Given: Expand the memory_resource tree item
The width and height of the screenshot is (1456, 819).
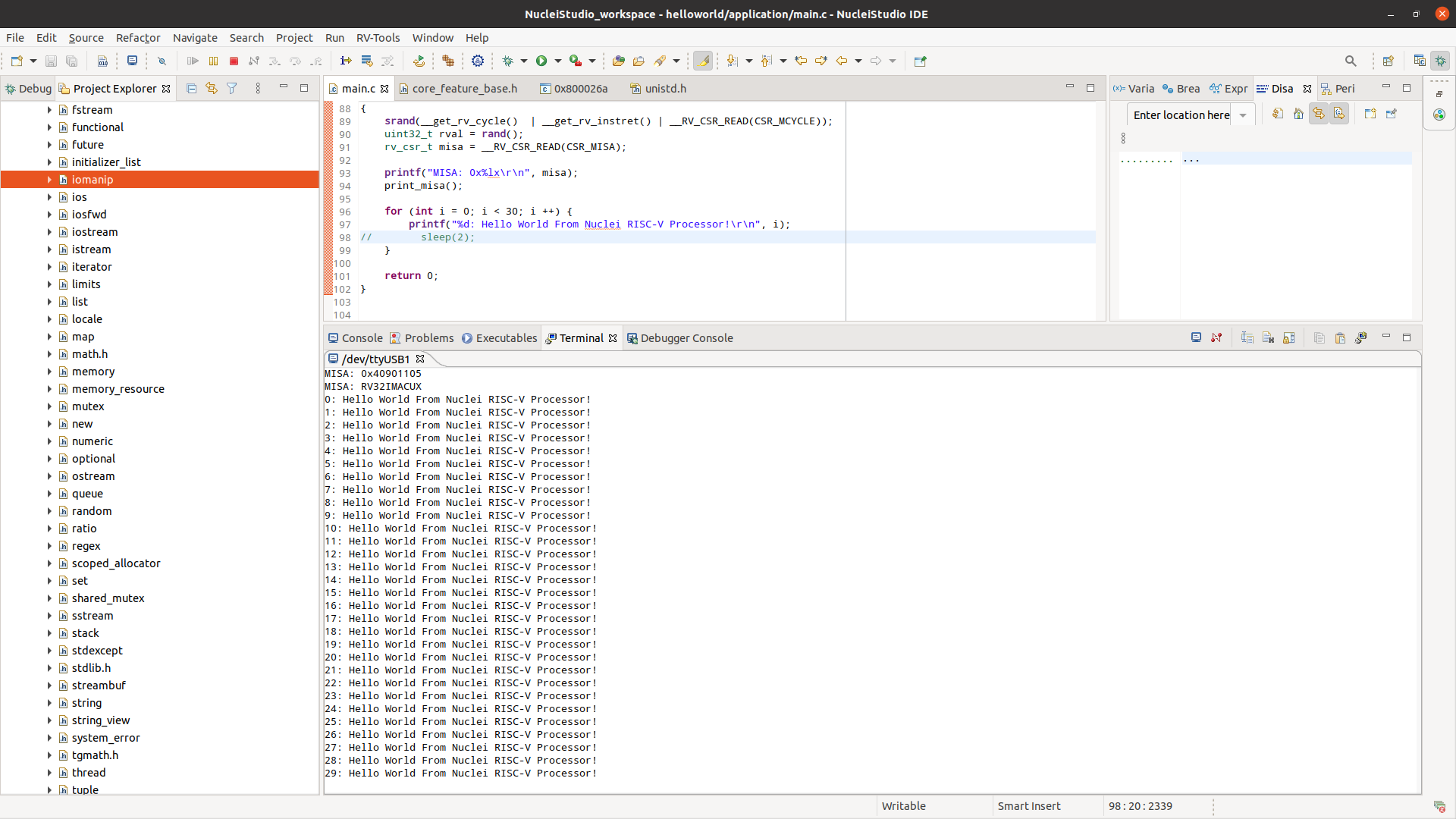Looking at the screenshot, I should click(49, 389).
